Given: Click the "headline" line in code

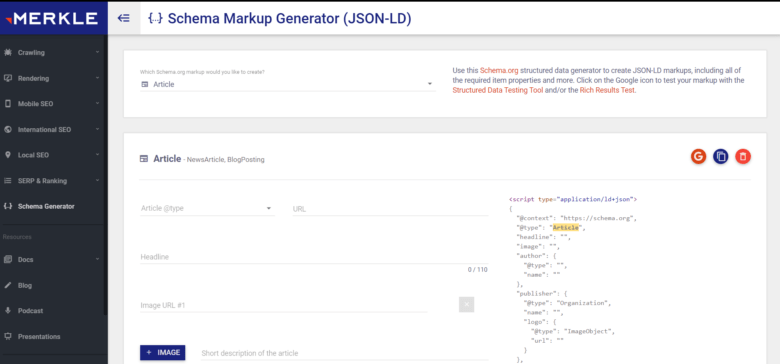Looking at the screenshot, I should pyautogui.click(x=544, y=237).
